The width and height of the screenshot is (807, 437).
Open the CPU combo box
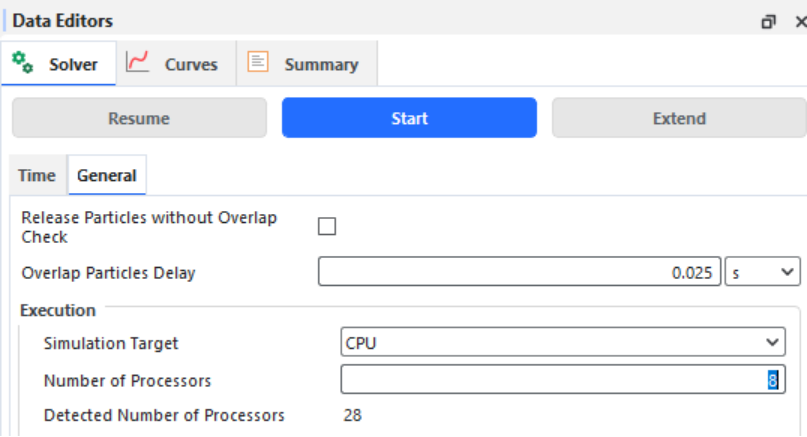pyautogui.click(x=563, y=342)
